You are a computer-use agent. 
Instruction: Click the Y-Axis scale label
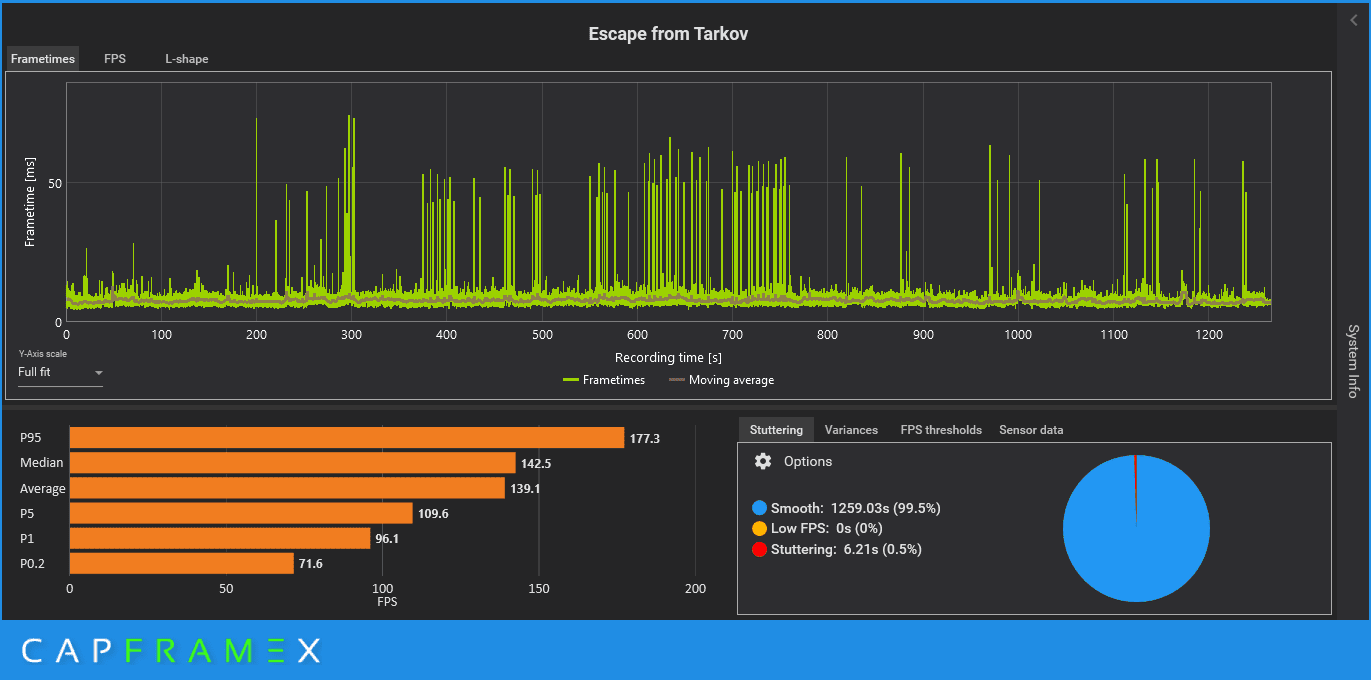42,354
